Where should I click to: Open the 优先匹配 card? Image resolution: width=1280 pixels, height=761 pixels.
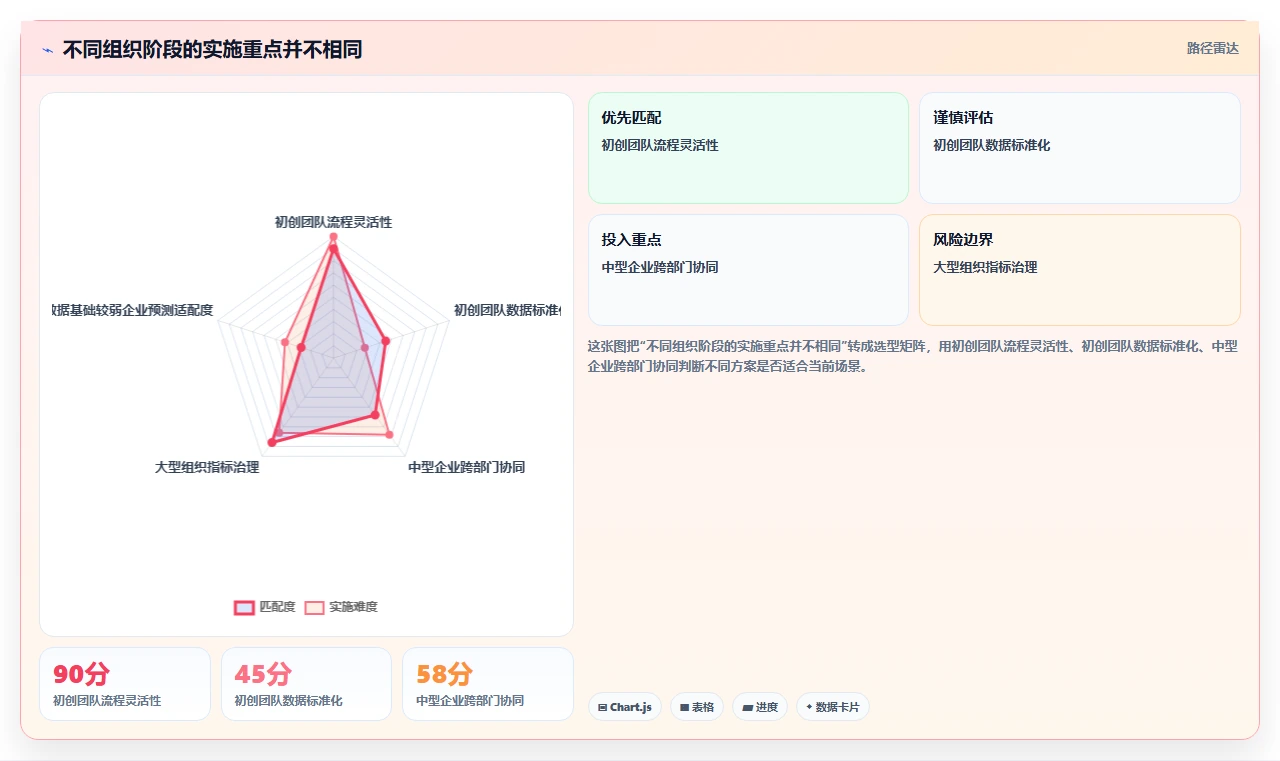click(x=748, y=148)
